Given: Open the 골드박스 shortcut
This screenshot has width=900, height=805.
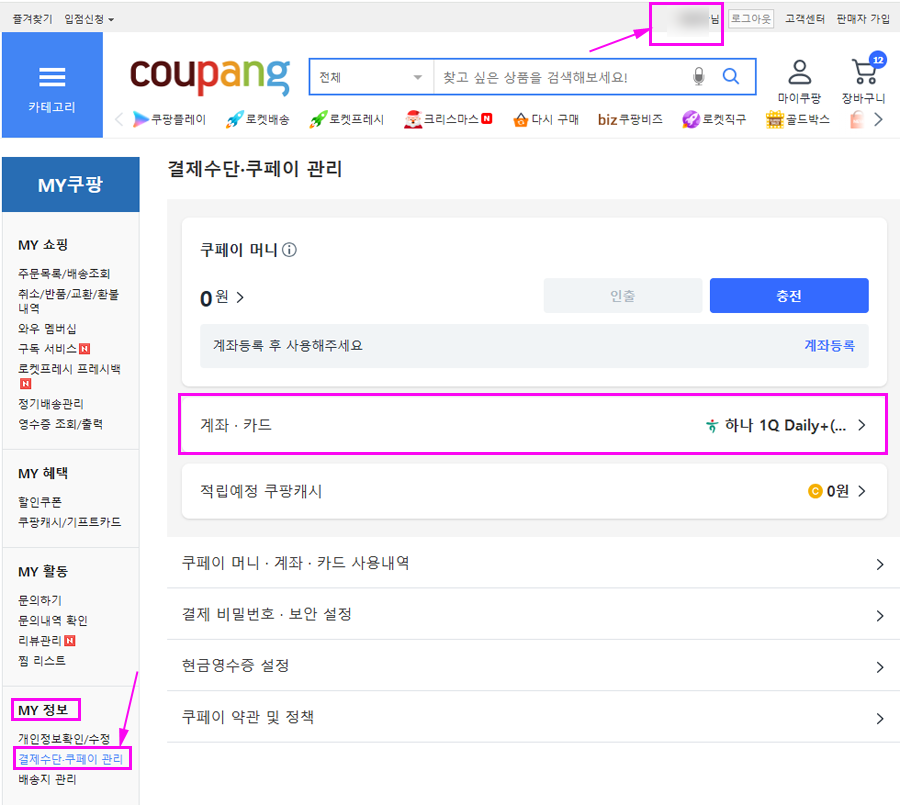Looking at the screenshot, I should pos(798,120).
